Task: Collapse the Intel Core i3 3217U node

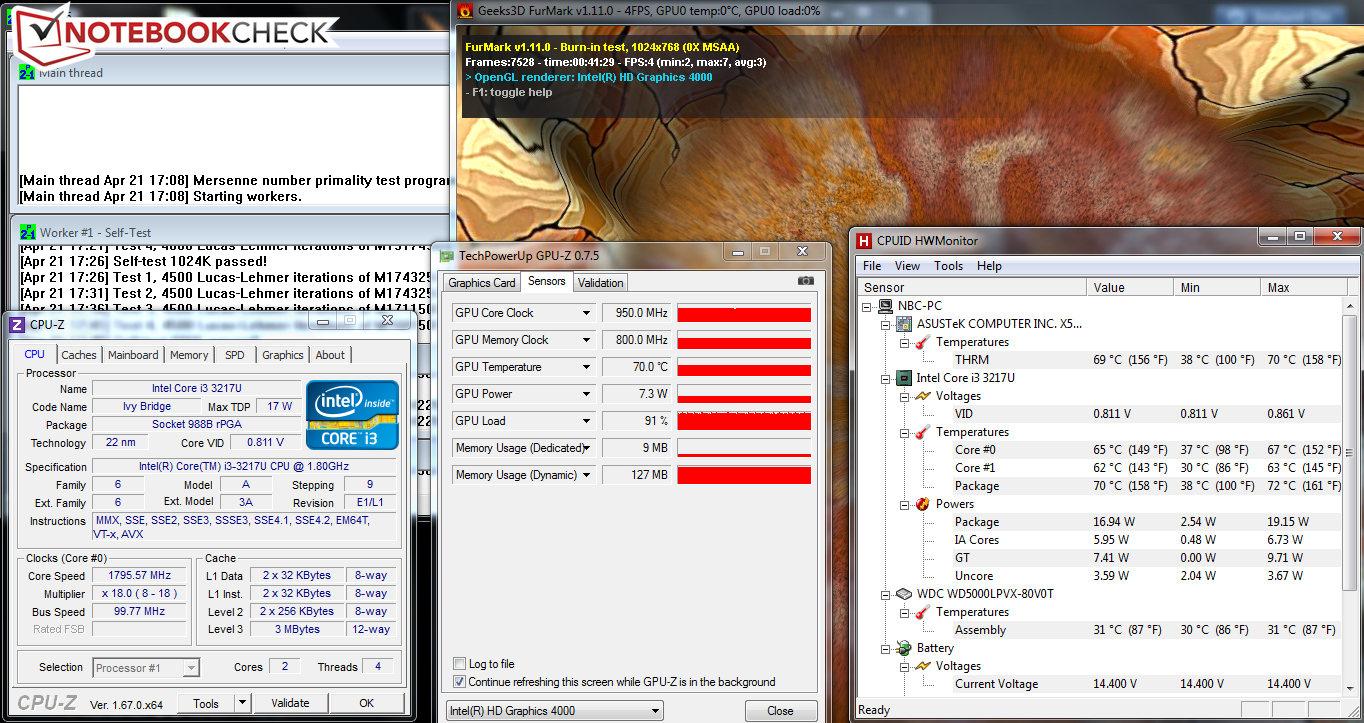Action: click(x=886, y=378)
